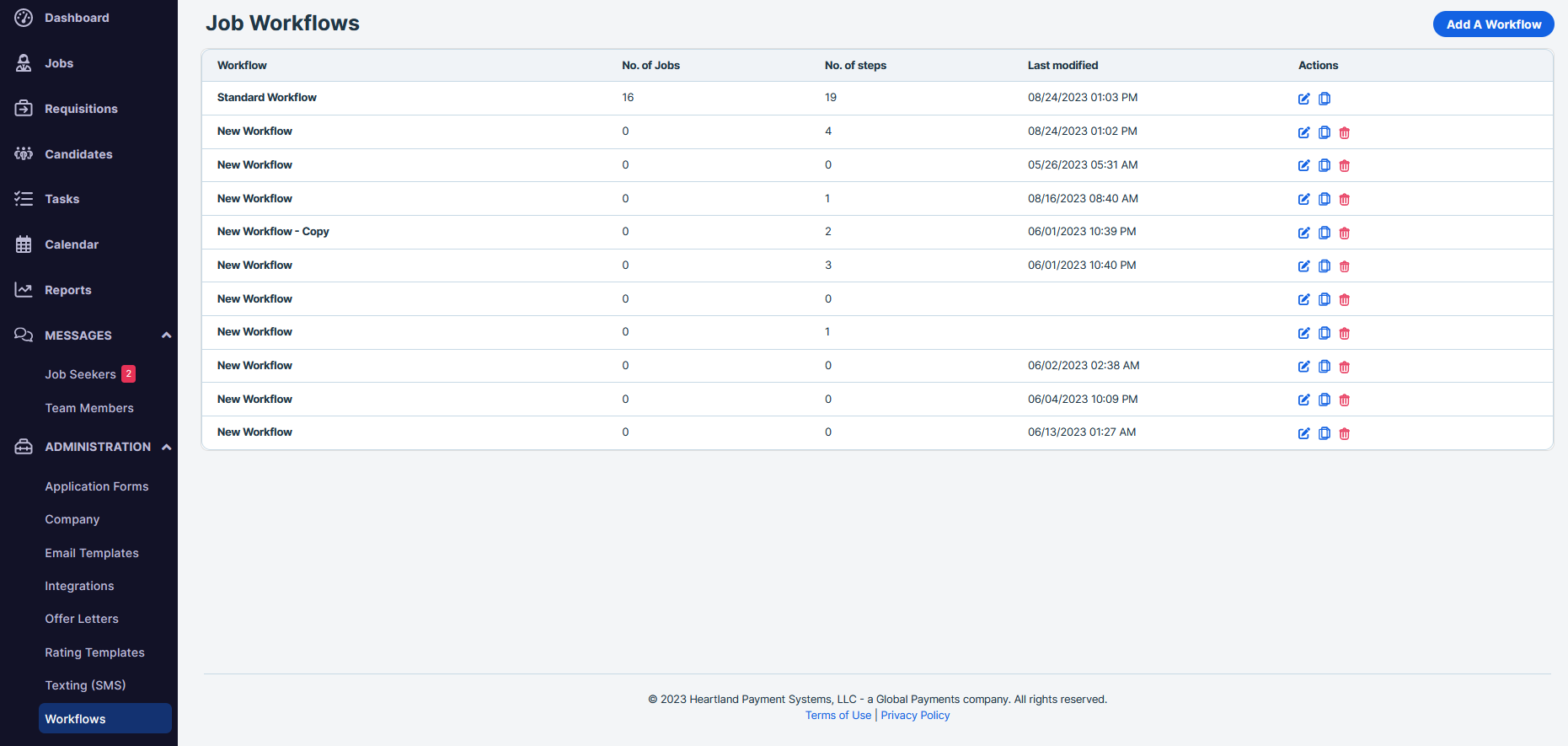Screen dimensions: 1568x746
Task: Click the date 08/24/2023 01:03 PM
Action: [1083, 98]
